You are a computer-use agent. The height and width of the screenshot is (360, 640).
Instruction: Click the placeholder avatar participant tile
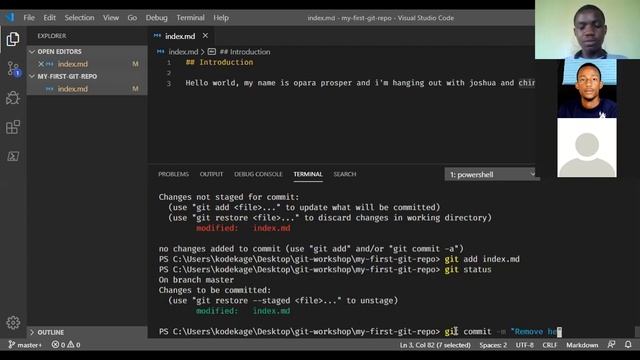coord(587,148)
